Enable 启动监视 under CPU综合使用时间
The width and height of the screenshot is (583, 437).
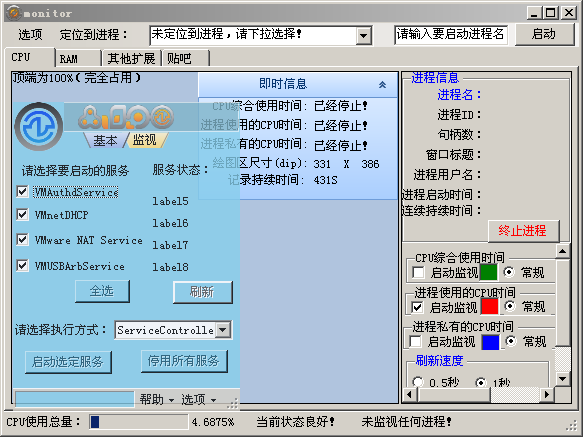pos(418,273)
